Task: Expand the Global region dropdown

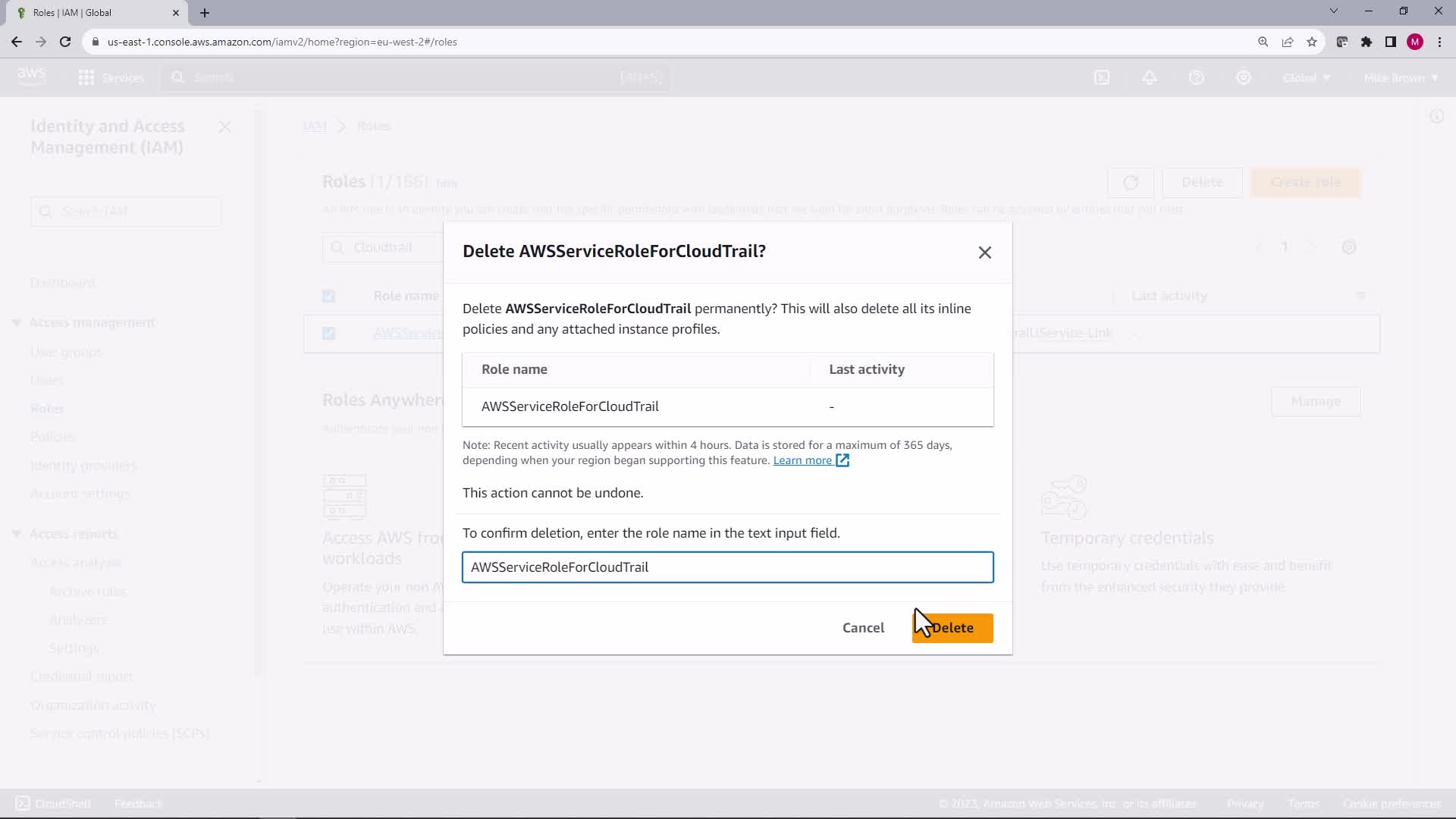Action: pyautogui.click(x=1306, y=77)
